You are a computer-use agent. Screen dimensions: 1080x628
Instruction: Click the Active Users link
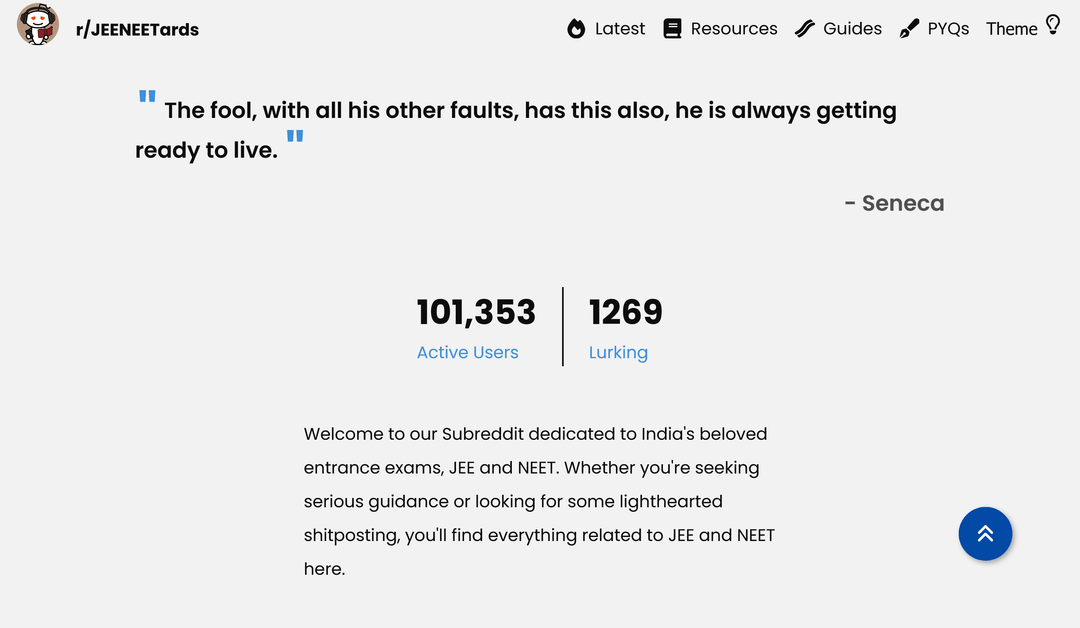coord(467,352)
